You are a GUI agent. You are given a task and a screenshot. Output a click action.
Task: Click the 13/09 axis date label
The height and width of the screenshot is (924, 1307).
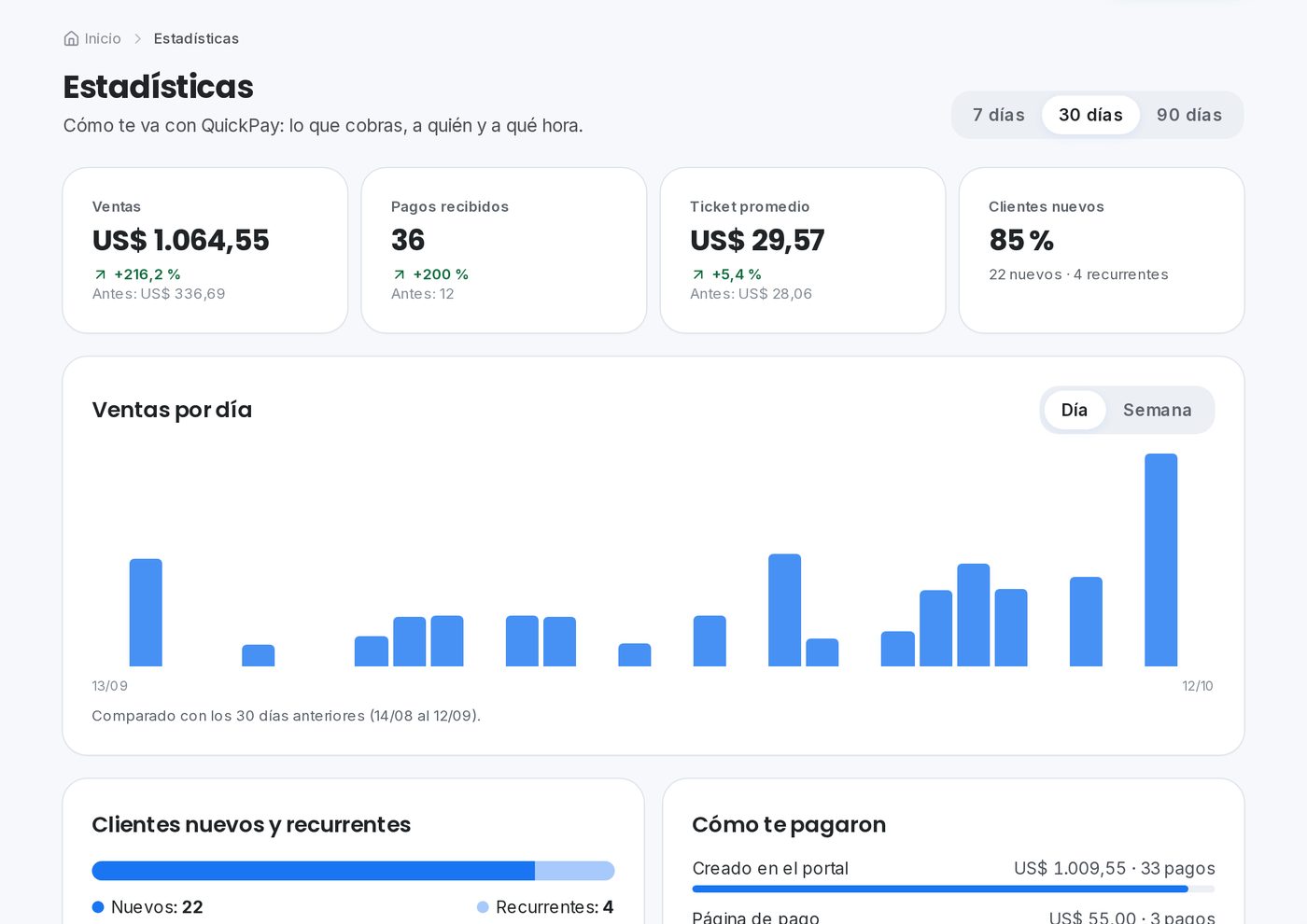point(109,686)
